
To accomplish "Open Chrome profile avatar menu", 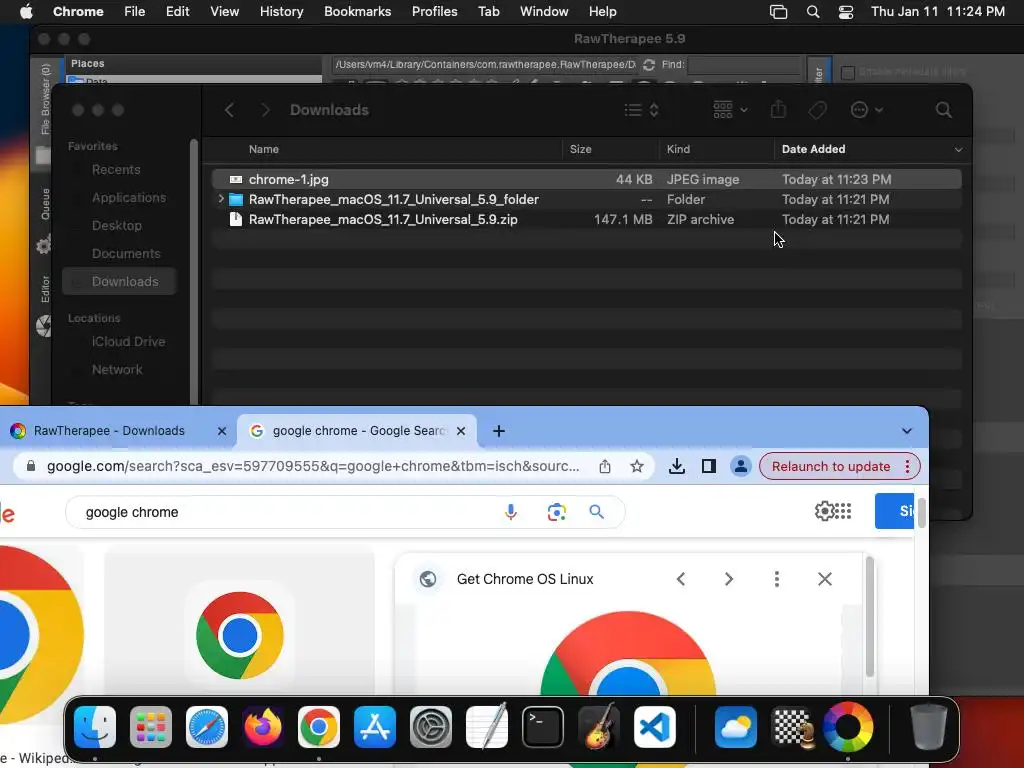I will [x=741, y=466].
